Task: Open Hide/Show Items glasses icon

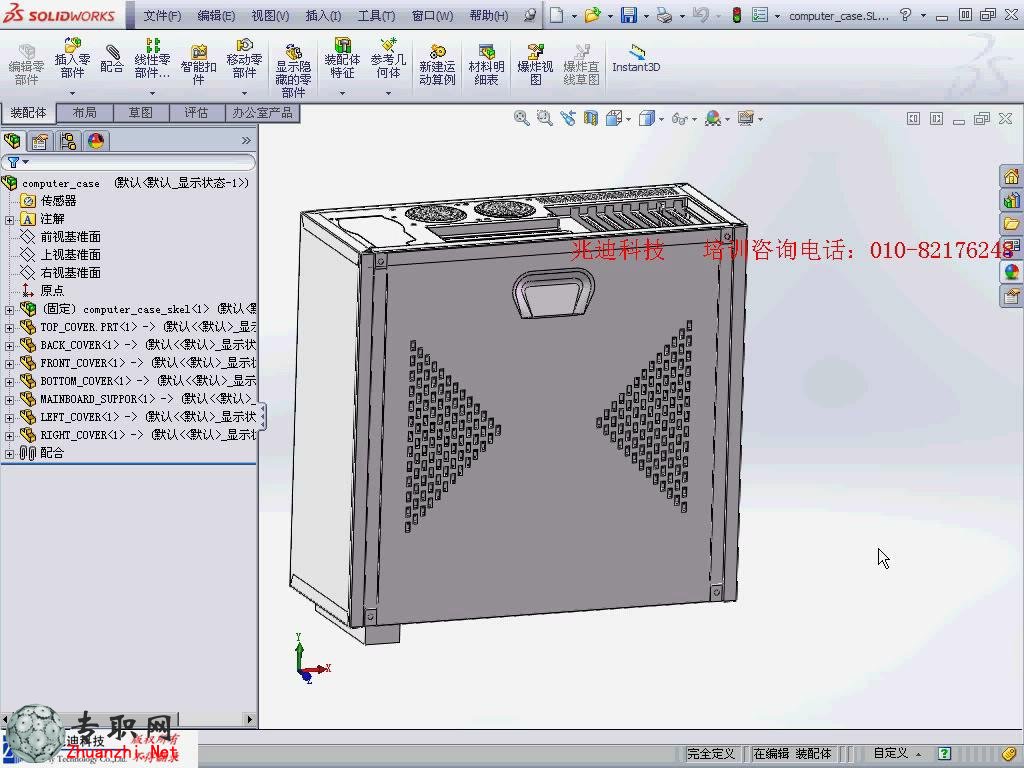Action: 680,119
